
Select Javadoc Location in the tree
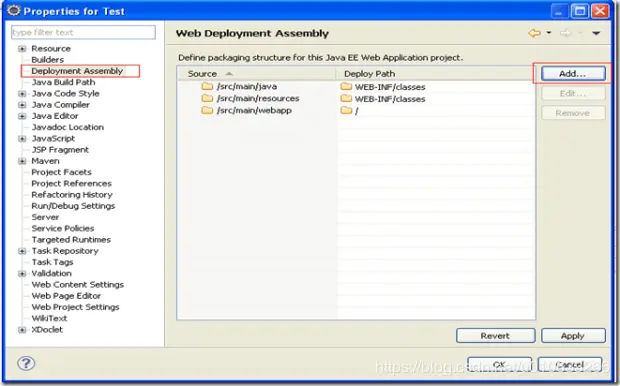tap(68, 127)
